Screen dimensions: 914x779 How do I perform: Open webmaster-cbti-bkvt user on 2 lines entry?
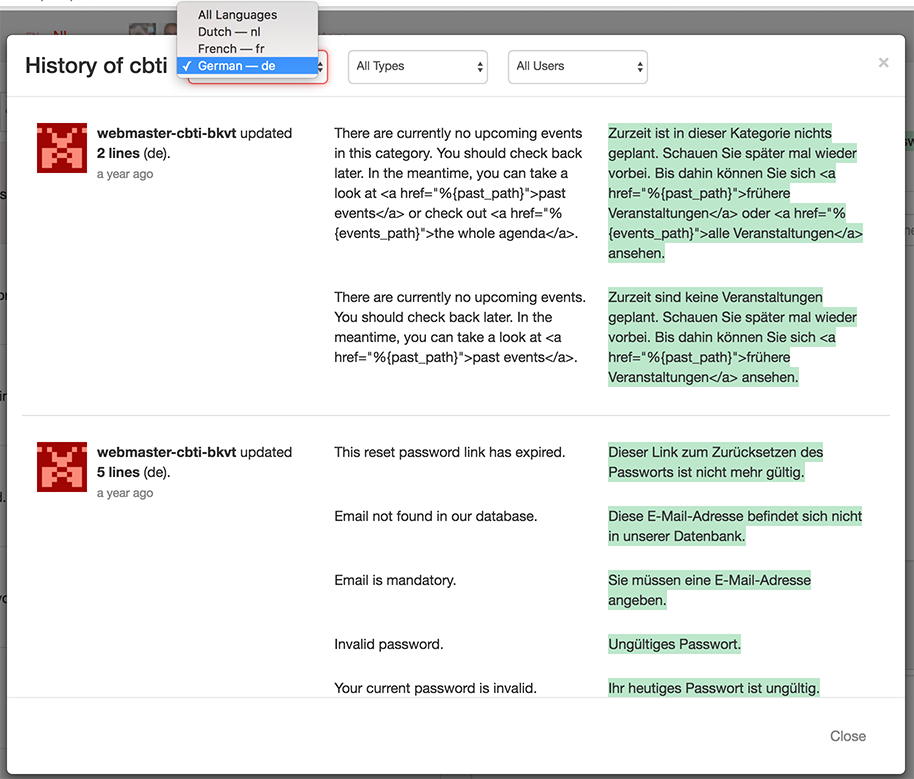pos(167,134)
